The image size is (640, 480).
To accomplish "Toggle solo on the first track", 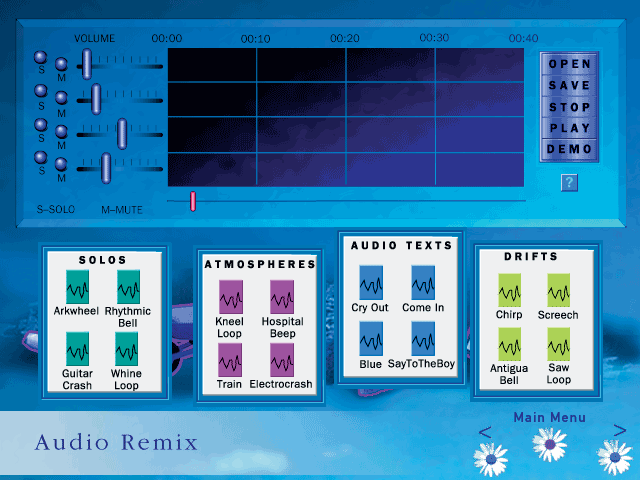I will (41, 58).
